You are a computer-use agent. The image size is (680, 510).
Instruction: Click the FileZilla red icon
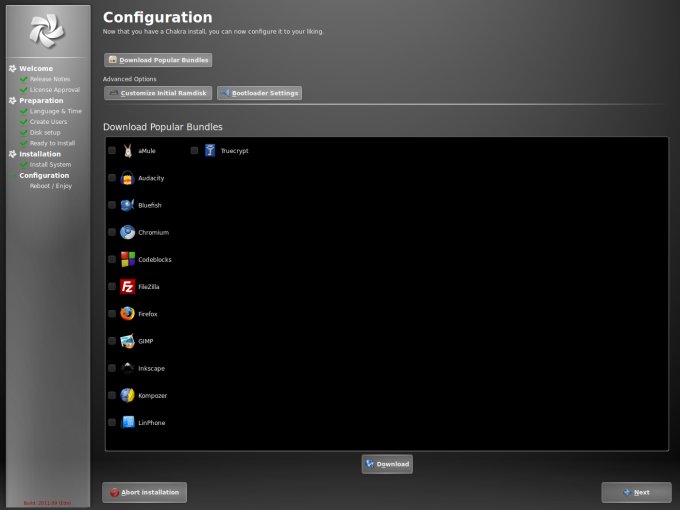128,287
